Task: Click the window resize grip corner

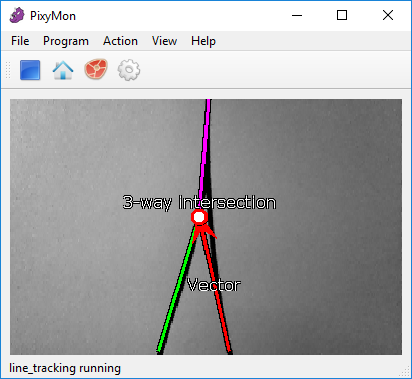Action: [x=405, y=371]
